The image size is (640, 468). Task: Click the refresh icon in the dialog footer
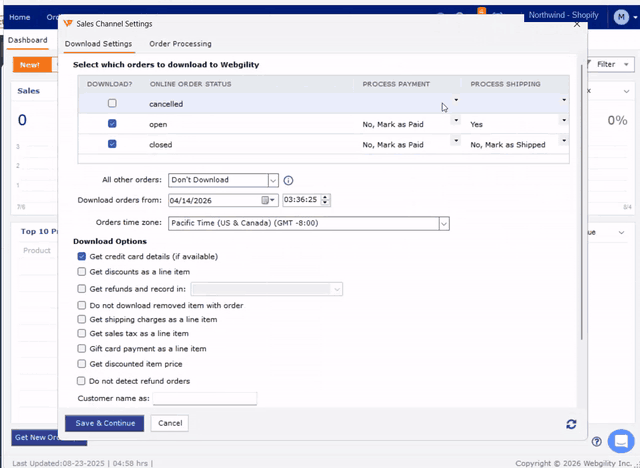(x=571, y=424)
